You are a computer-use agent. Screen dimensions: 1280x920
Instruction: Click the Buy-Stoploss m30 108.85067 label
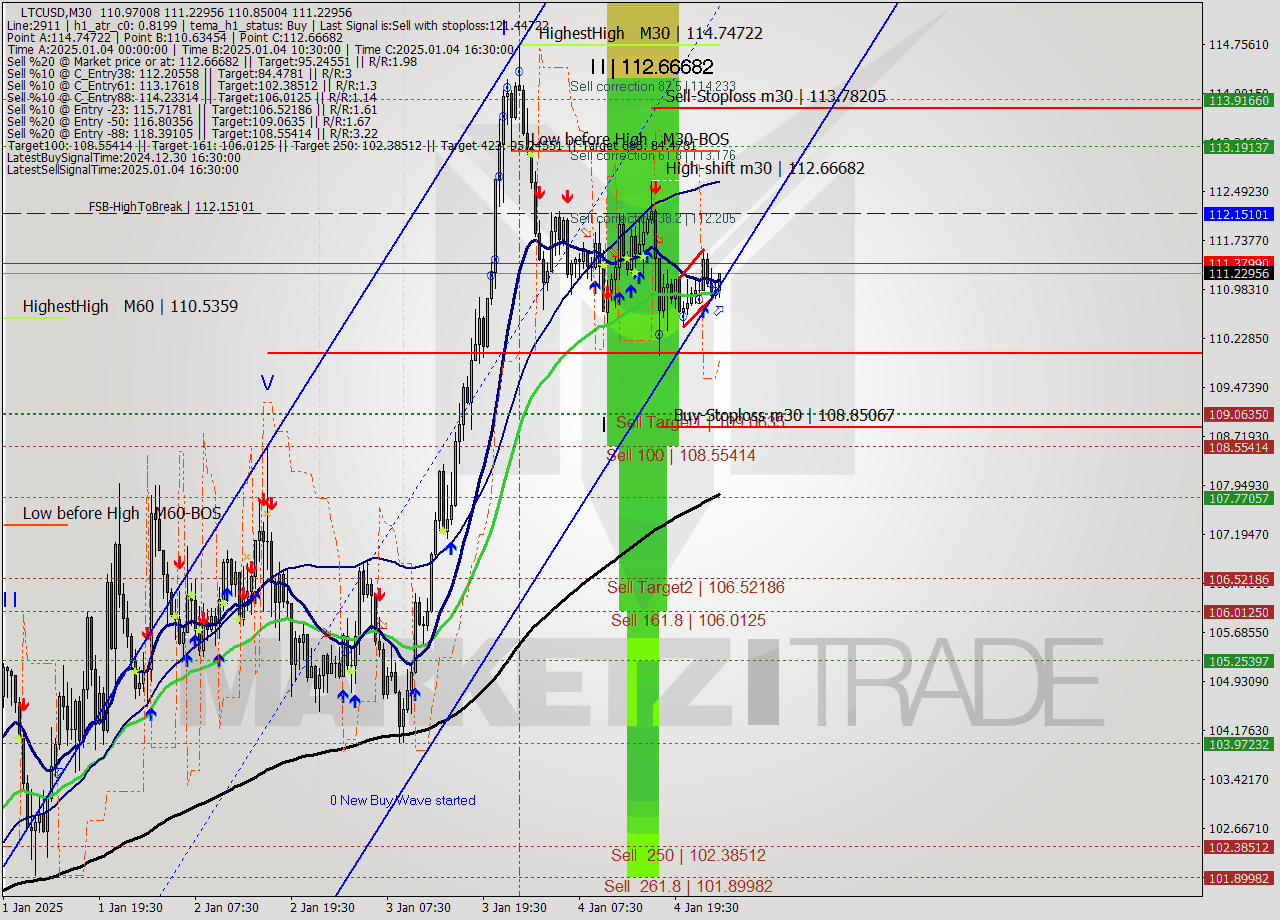pos(784,414)
